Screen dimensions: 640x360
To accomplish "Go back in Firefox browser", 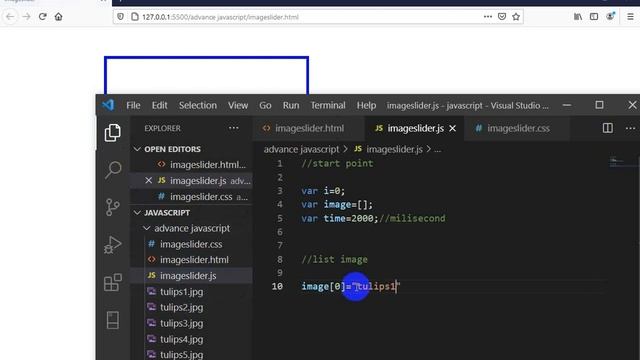I will click(10, 17).
